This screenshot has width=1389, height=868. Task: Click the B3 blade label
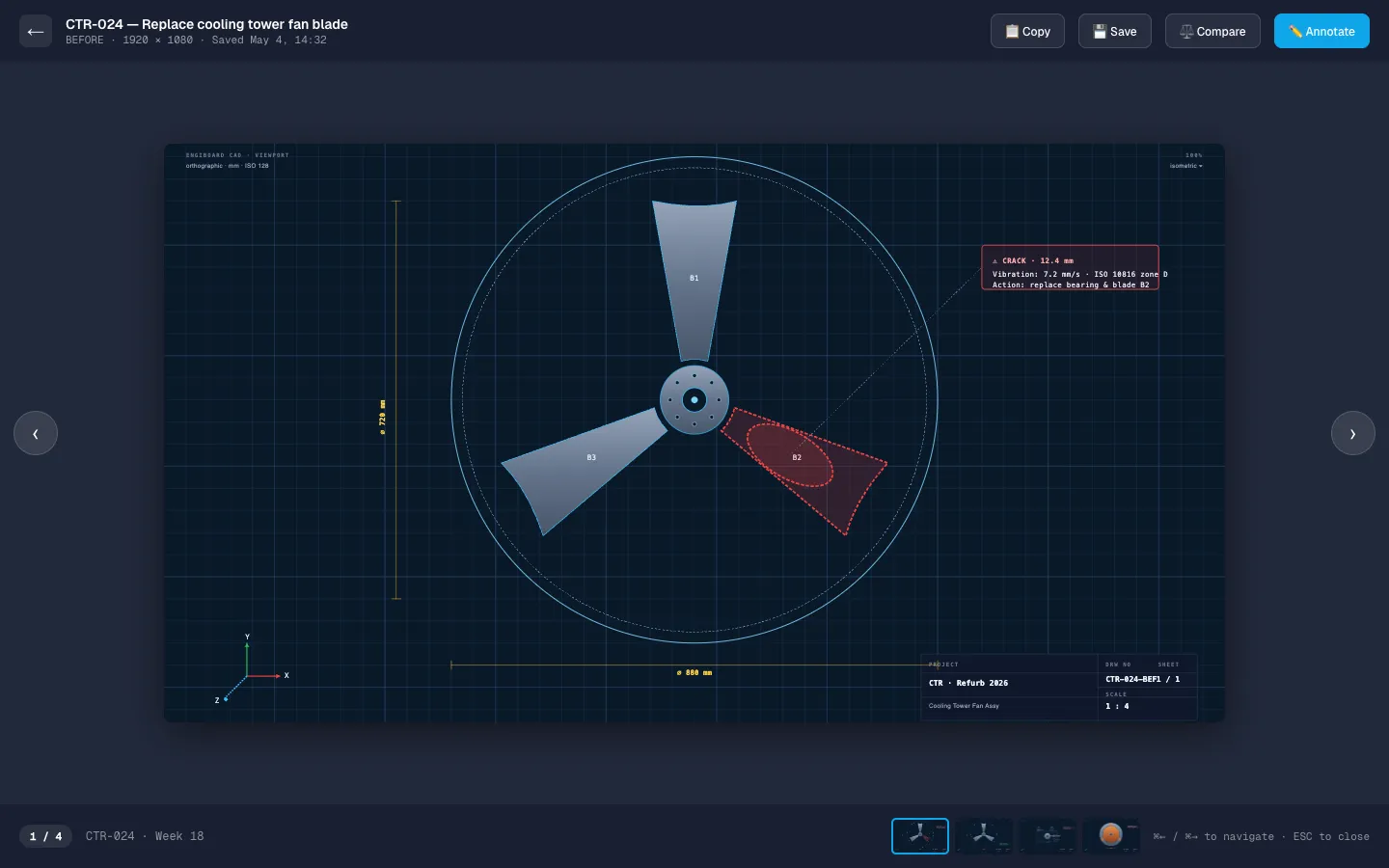pyautogui.click(x=591, y=457)
